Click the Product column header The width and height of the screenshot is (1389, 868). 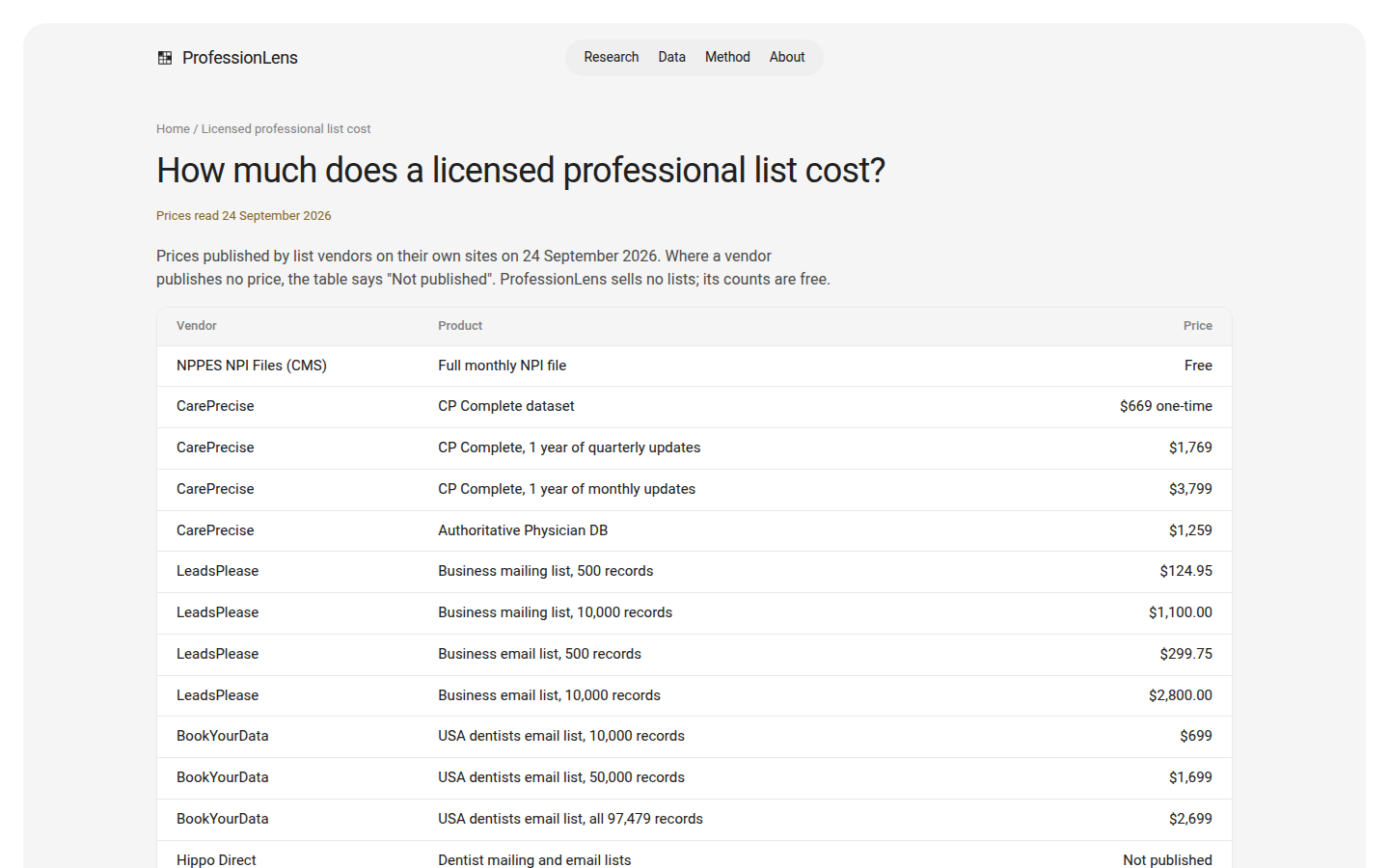460,326
